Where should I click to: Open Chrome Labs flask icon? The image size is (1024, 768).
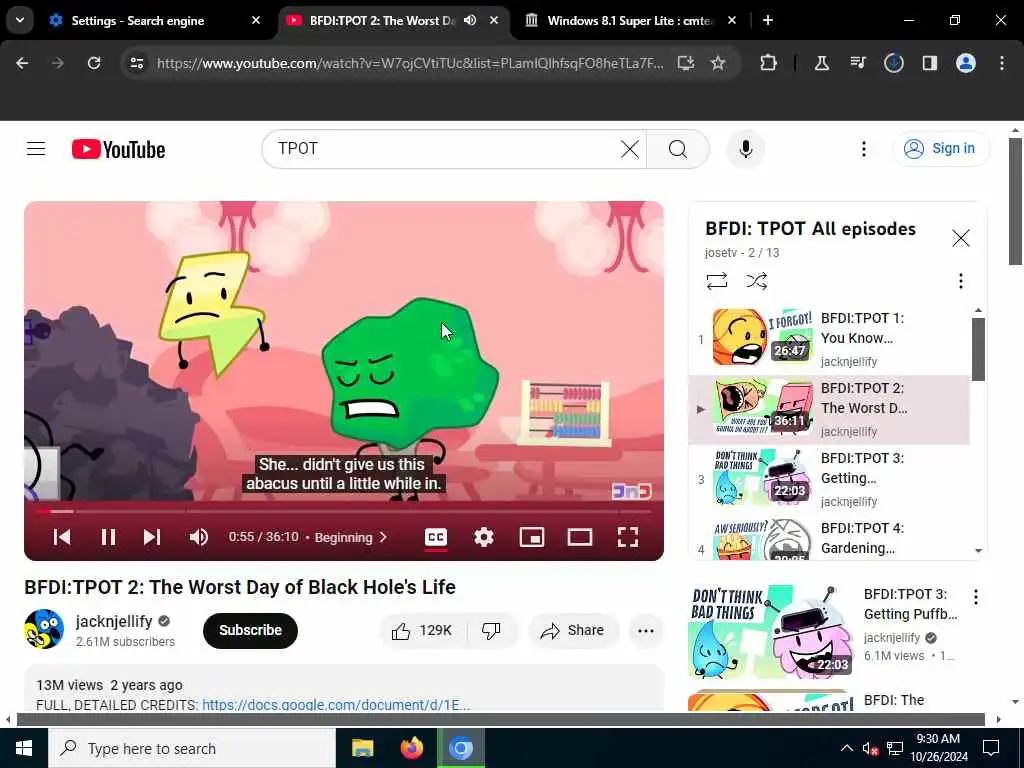(x=822, y=63)
